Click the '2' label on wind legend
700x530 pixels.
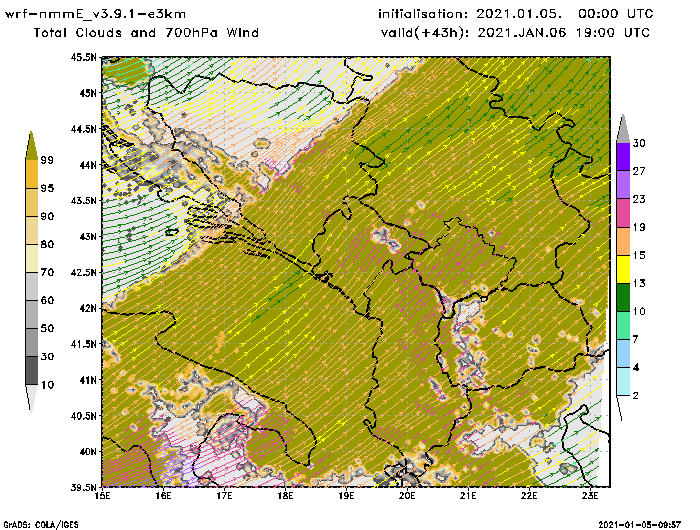click(x=636, y=396)
